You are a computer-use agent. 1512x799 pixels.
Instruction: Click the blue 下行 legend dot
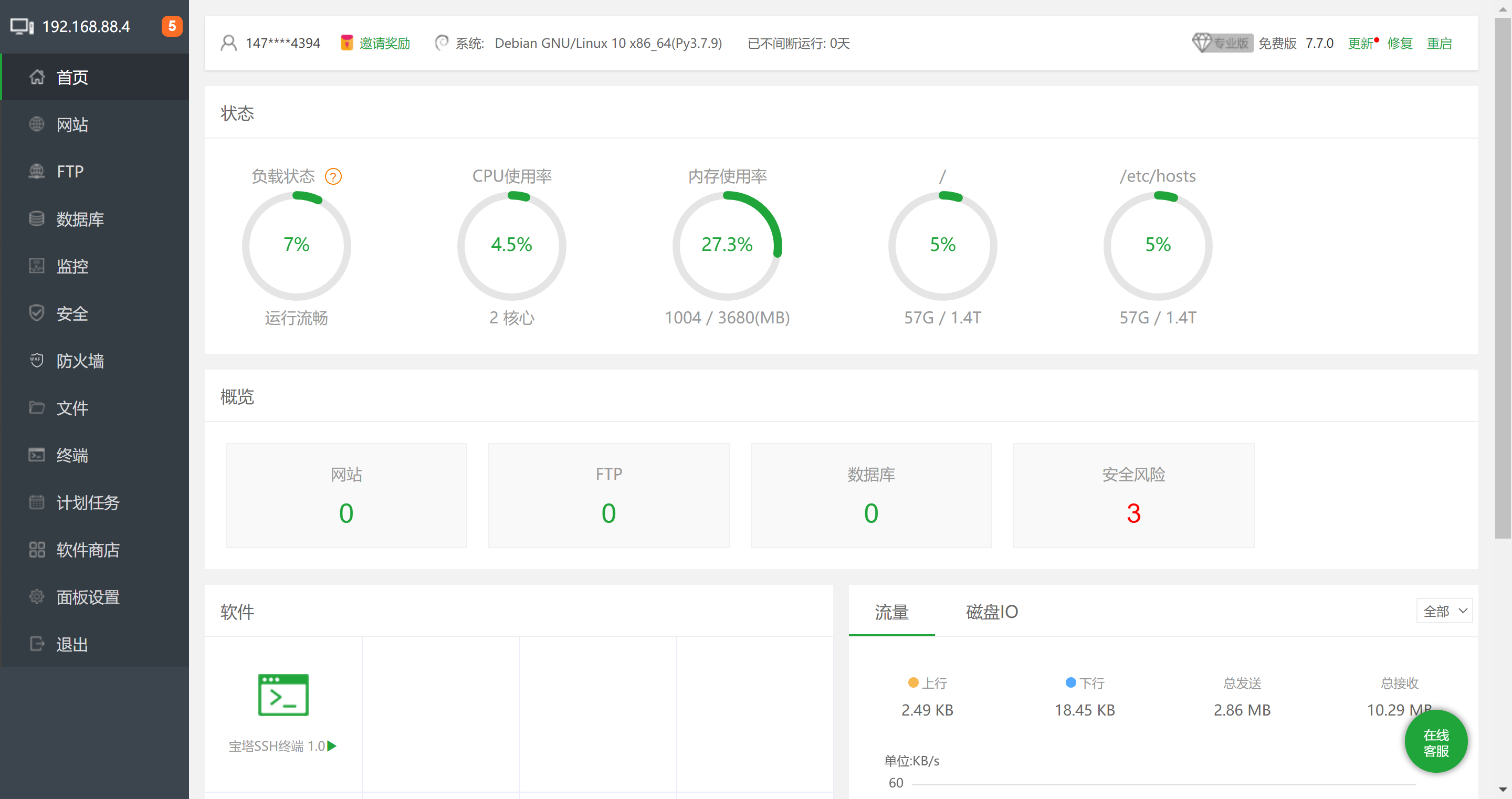click(x=1070, y=682)
